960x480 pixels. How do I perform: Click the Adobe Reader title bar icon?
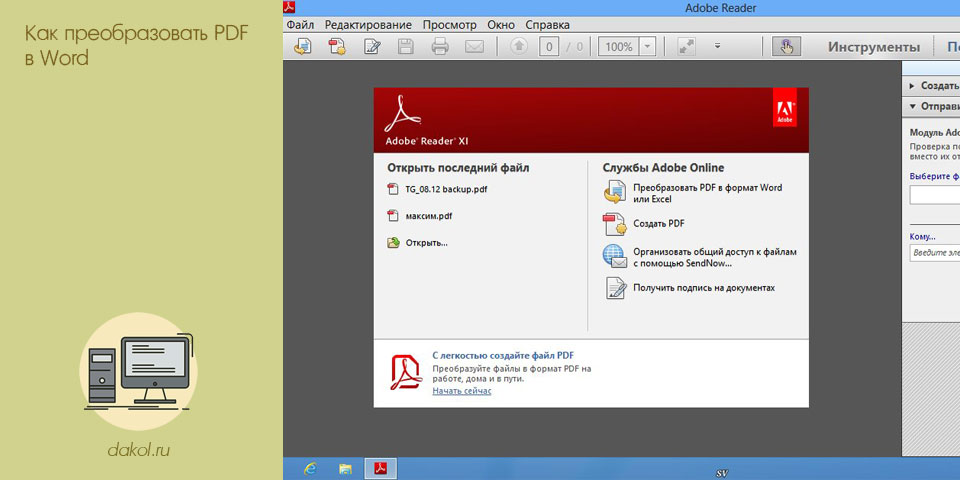(288, 7)
